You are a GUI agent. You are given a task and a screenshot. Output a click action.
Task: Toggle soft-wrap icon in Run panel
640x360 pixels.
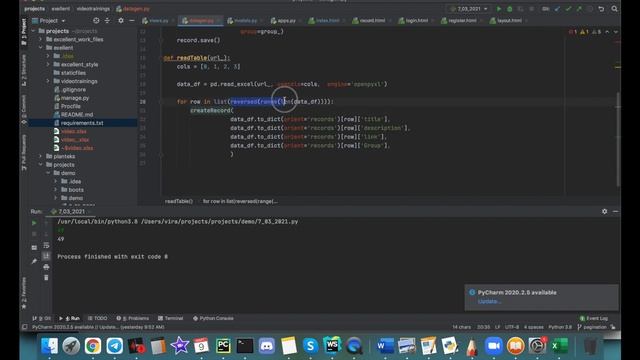coord(46,245)
